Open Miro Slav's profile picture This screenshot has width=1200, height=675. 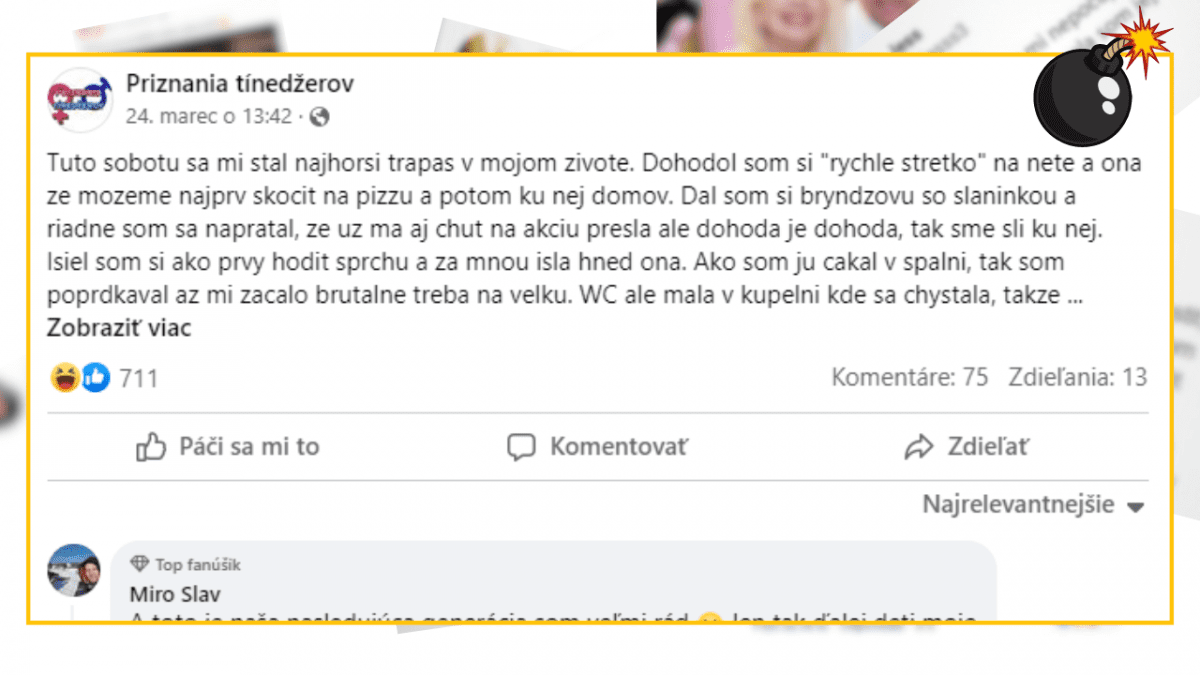point(74,570)
